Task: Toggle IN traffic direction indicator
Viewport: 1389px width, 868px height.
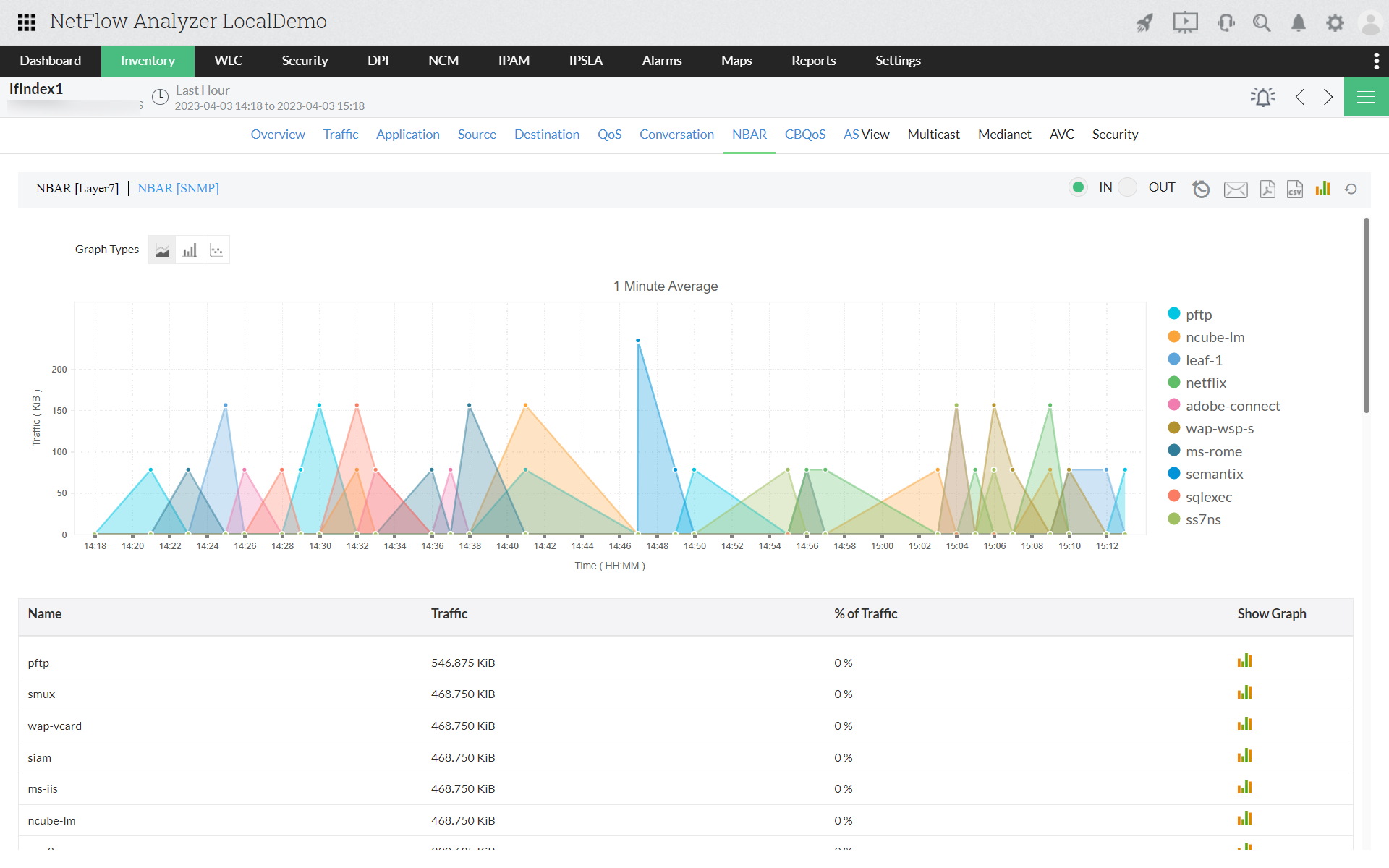Action: point(1078,188)
